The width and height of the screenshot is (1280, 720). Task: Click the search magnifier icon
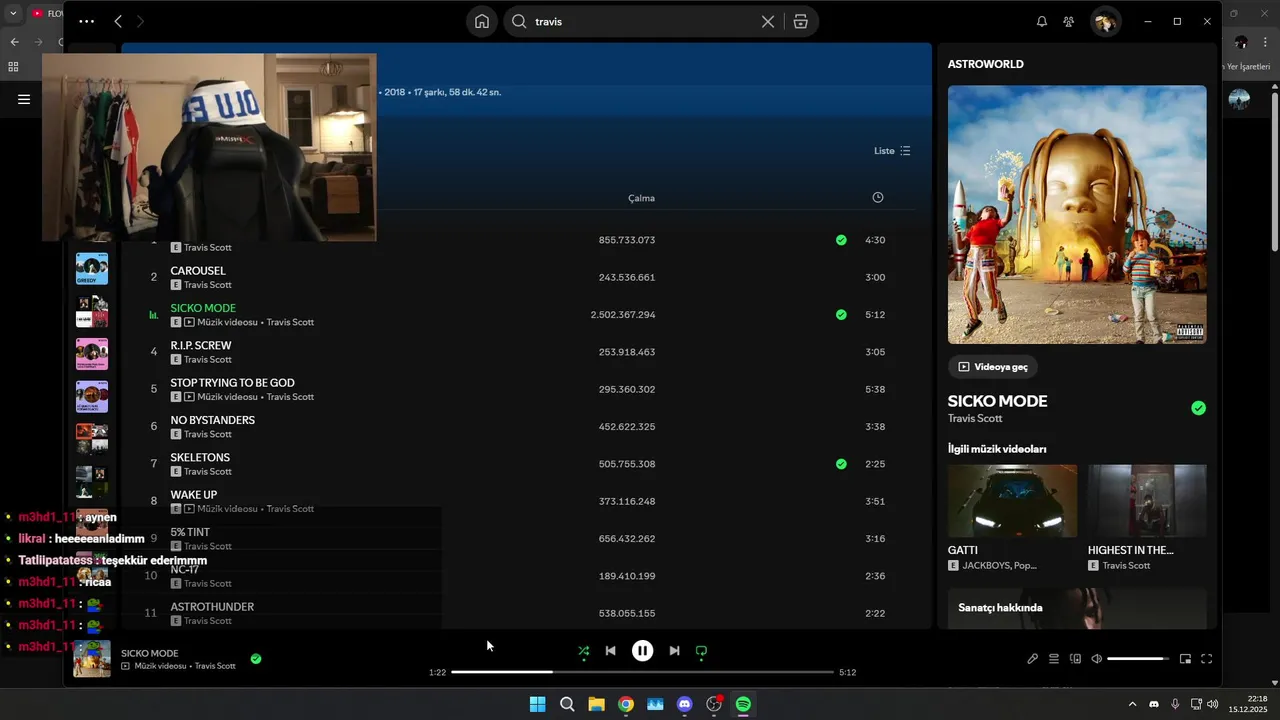click(519, 22)
